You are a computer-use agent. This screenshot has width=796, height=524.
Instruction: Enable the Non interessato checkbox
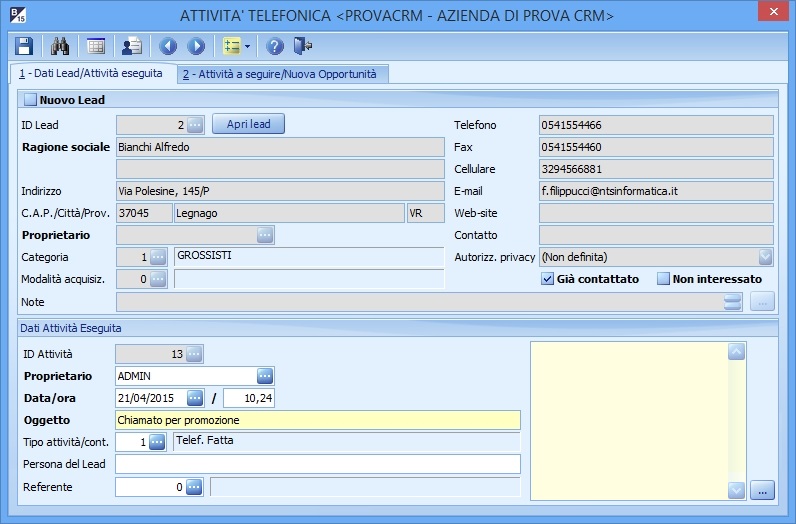tap(663, 279)
